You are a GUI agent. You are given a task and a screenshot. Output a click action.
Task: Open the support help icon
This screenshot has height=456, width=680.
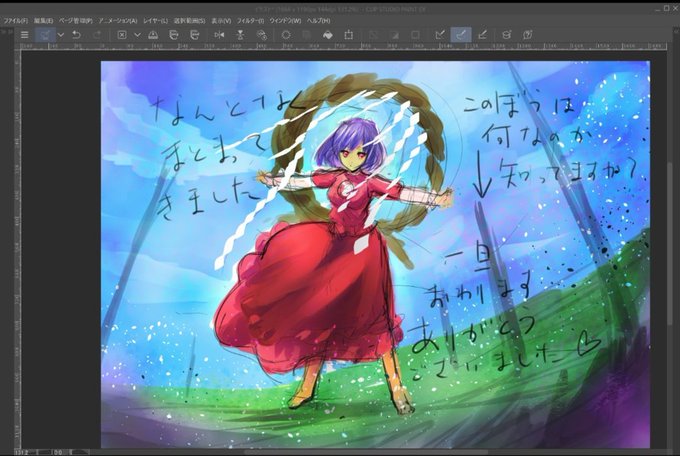527,35
